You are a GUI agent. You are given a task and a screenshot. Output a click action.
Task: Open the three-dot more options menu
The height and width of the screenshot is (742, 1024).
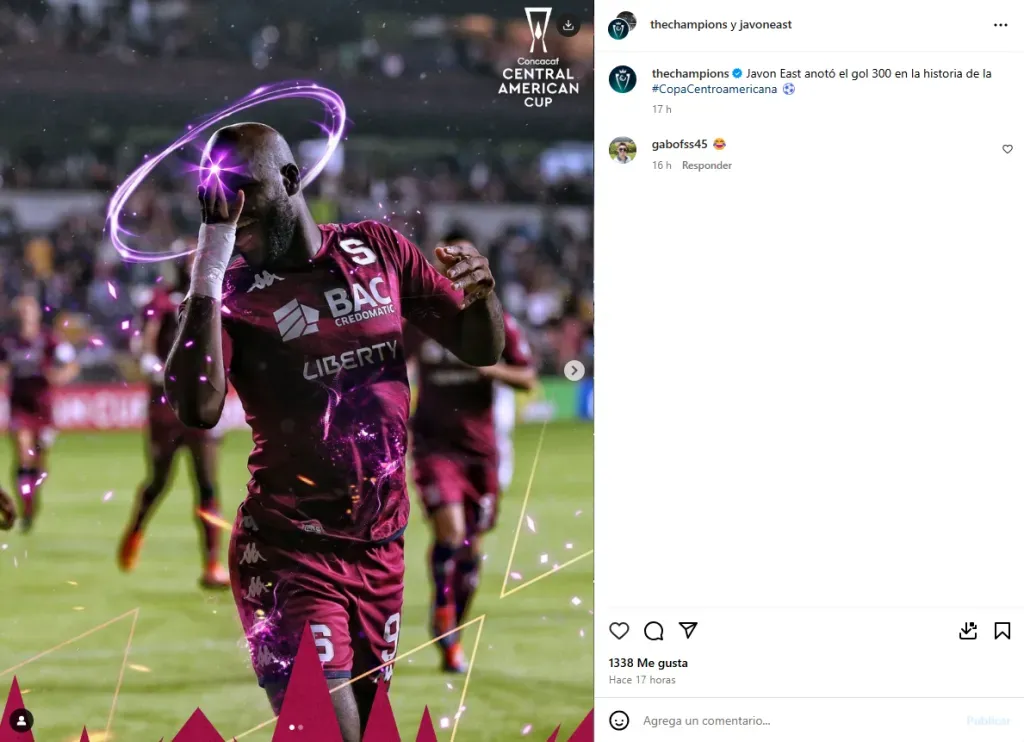coord(1000,25)
